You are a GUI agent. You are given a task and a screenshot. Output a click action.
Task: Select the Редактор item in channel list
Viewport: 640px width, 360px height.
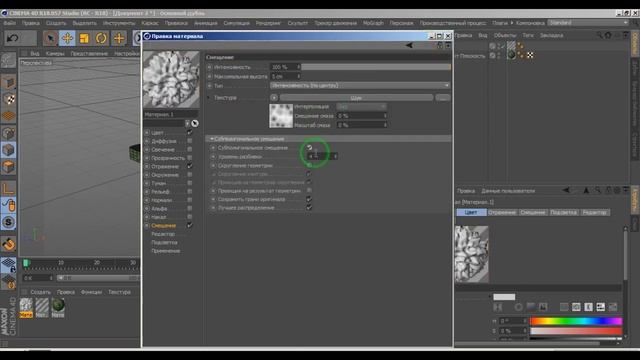pos(163,234)
